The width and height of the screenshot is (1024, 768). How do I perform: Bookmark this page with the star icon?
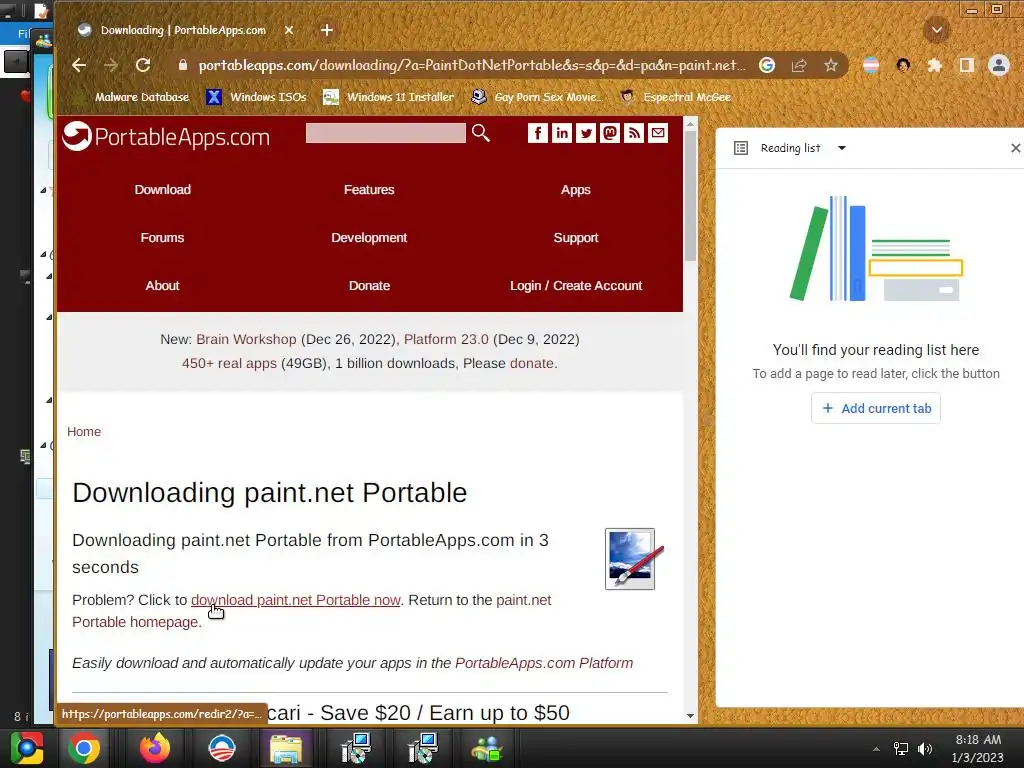tap(831, 65)
